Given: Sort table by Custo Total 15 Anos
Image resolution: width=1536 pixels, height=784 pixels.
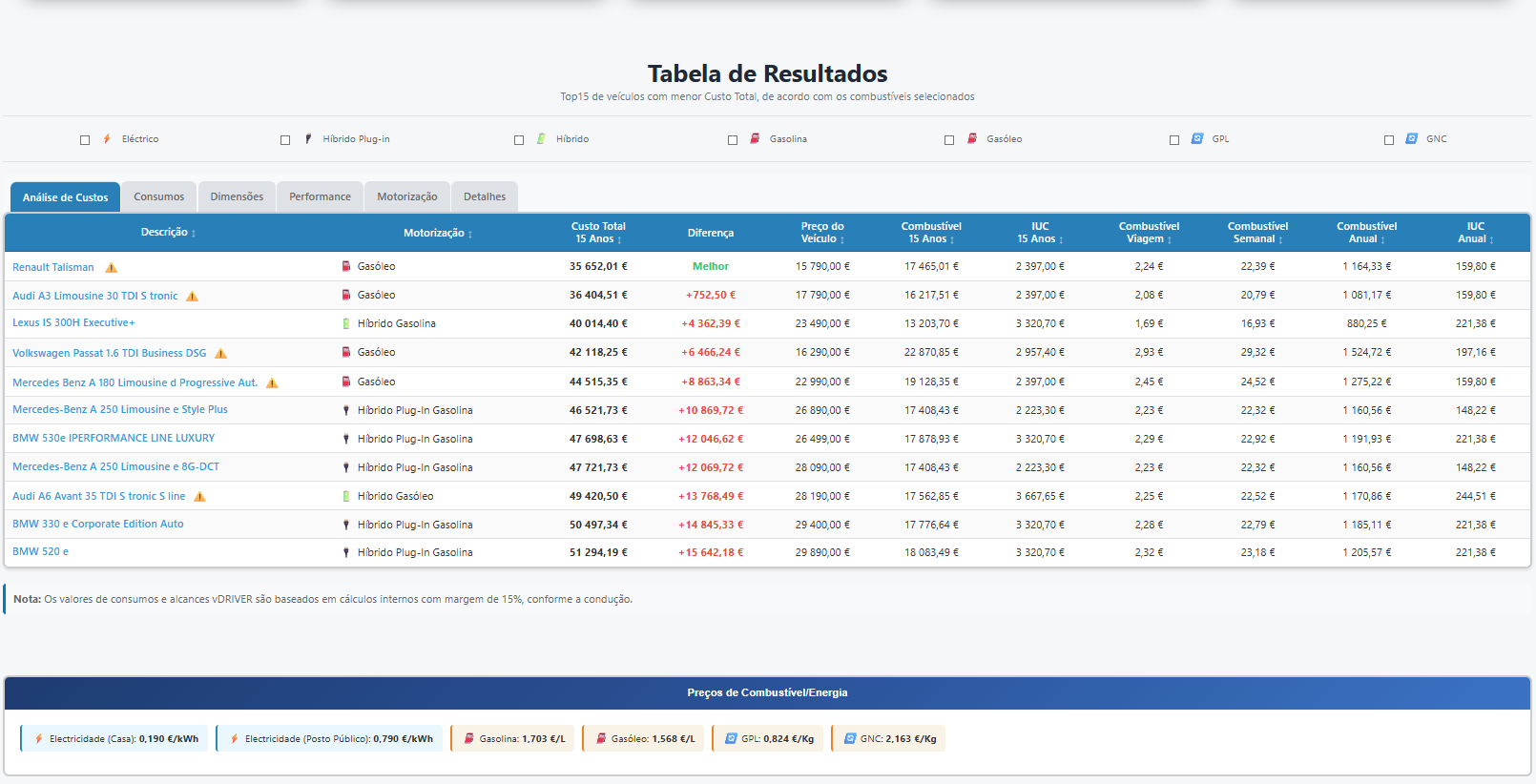Looking at the screenshot, I should (x=598, y=233).
